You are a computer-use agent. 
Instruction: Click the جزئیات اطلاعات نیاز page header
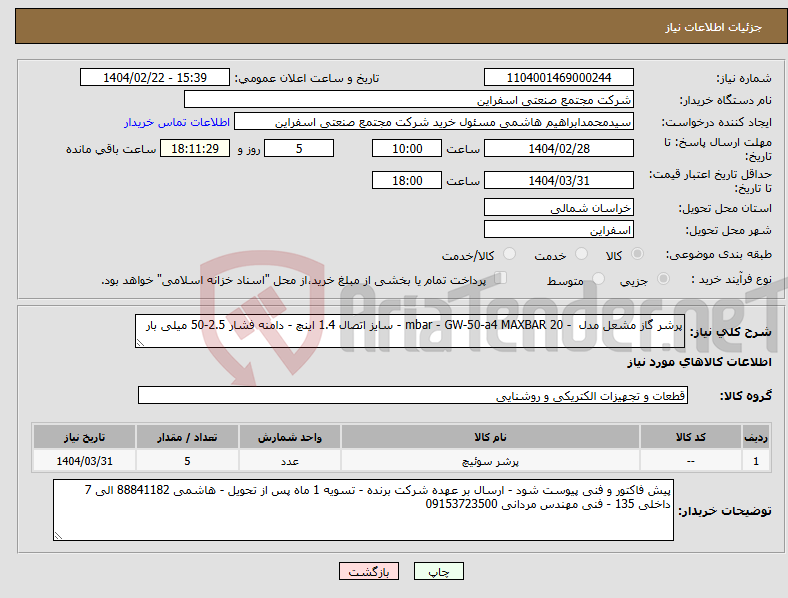pyautogui.click(x=713, y=27)
